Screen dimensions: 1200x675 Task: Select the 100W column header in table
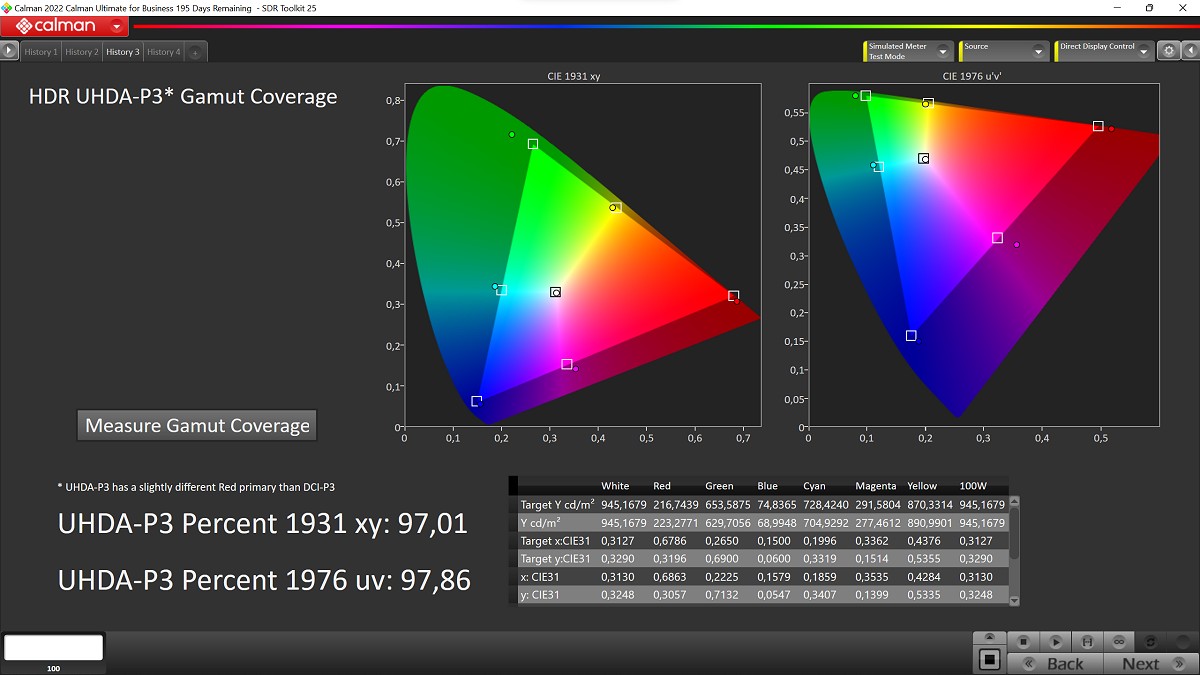click(973, 486)
